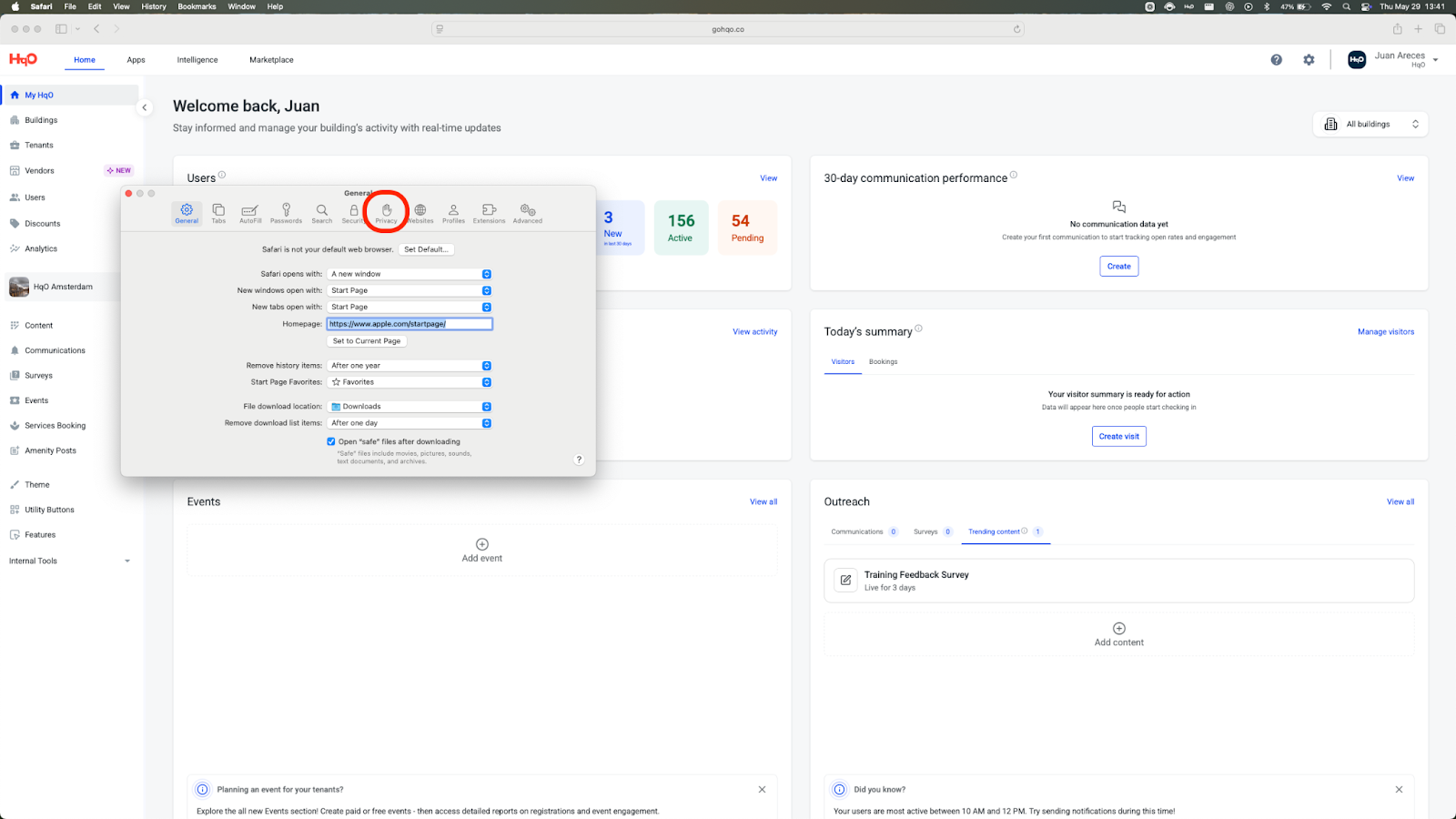
Task: Click the Homepage URL input field
Action: click(409, 324)
